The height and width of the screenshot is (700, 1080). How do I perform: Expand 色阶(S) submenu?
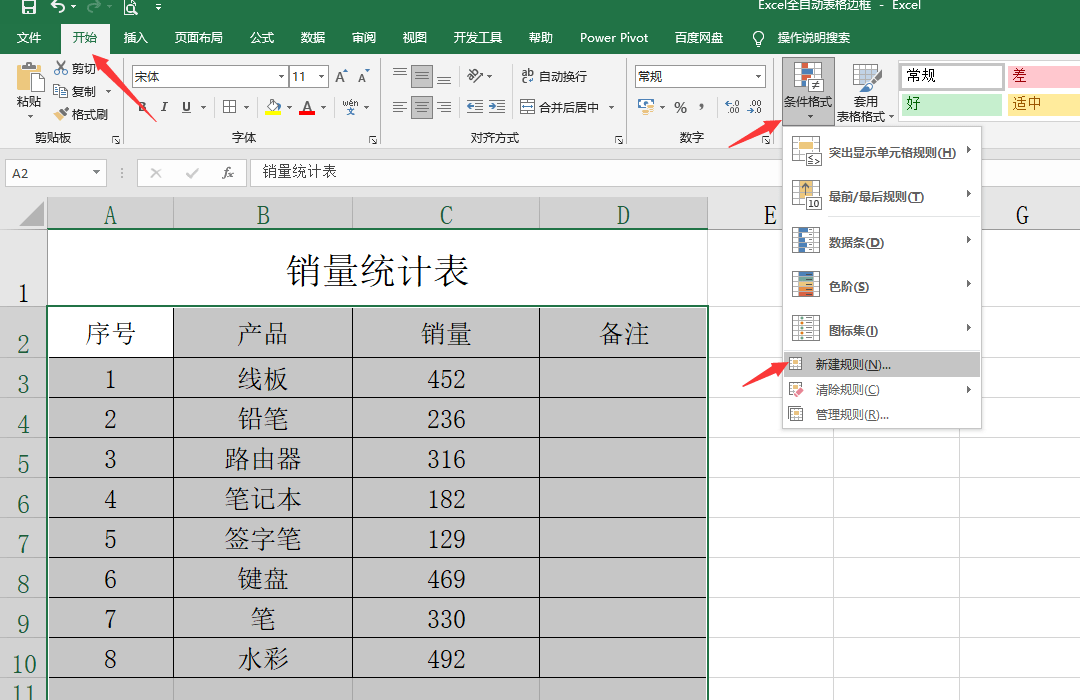tap(882, 286)
